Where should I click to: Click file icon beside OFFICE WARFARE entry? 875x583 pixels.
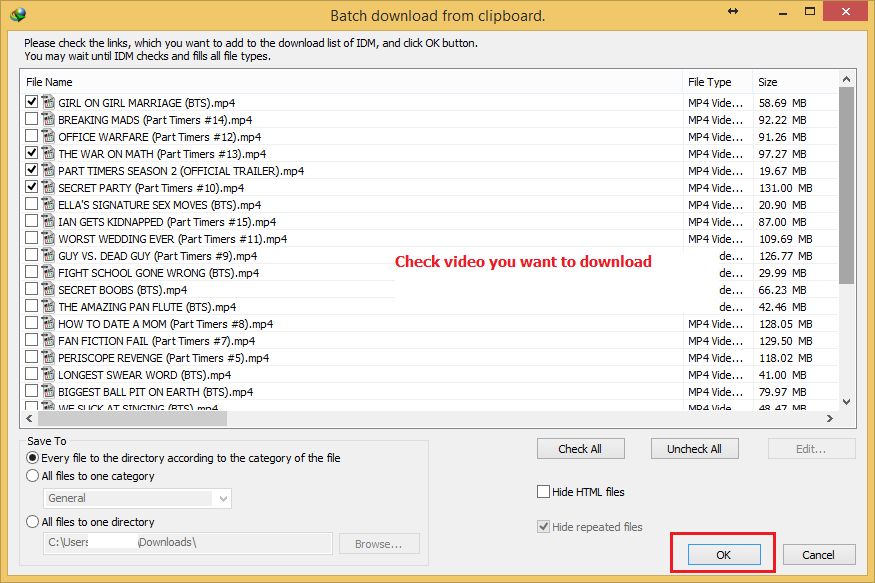click(x=47, y=137)
